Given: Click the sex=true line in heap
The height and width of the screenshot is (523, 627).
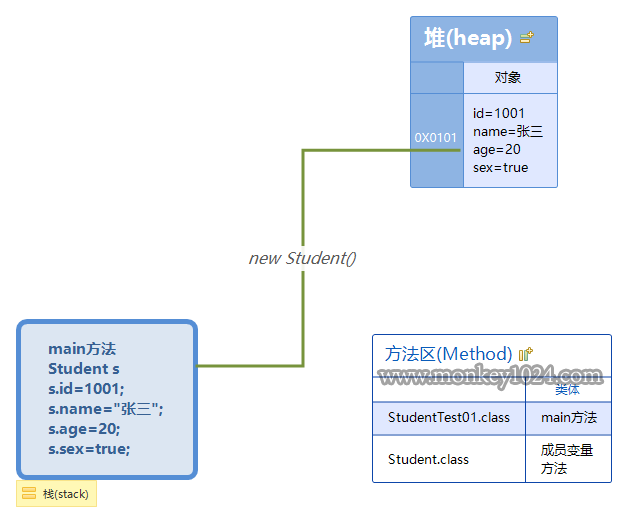Looking at the screenshot, I should [500, 168].
